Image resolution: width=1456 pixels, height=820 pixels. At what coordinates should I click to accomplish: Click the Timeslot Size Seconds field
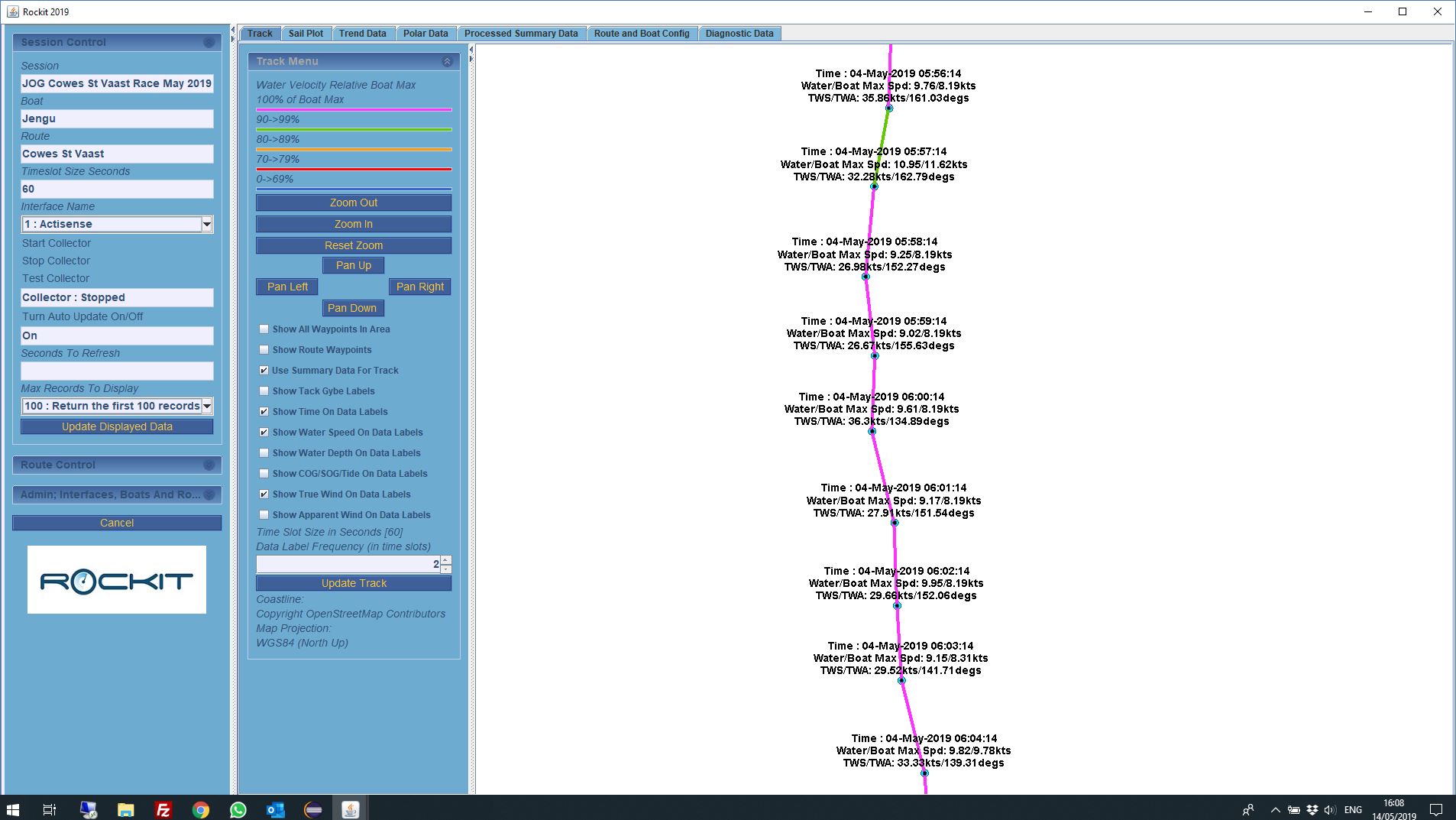point(117,189)
